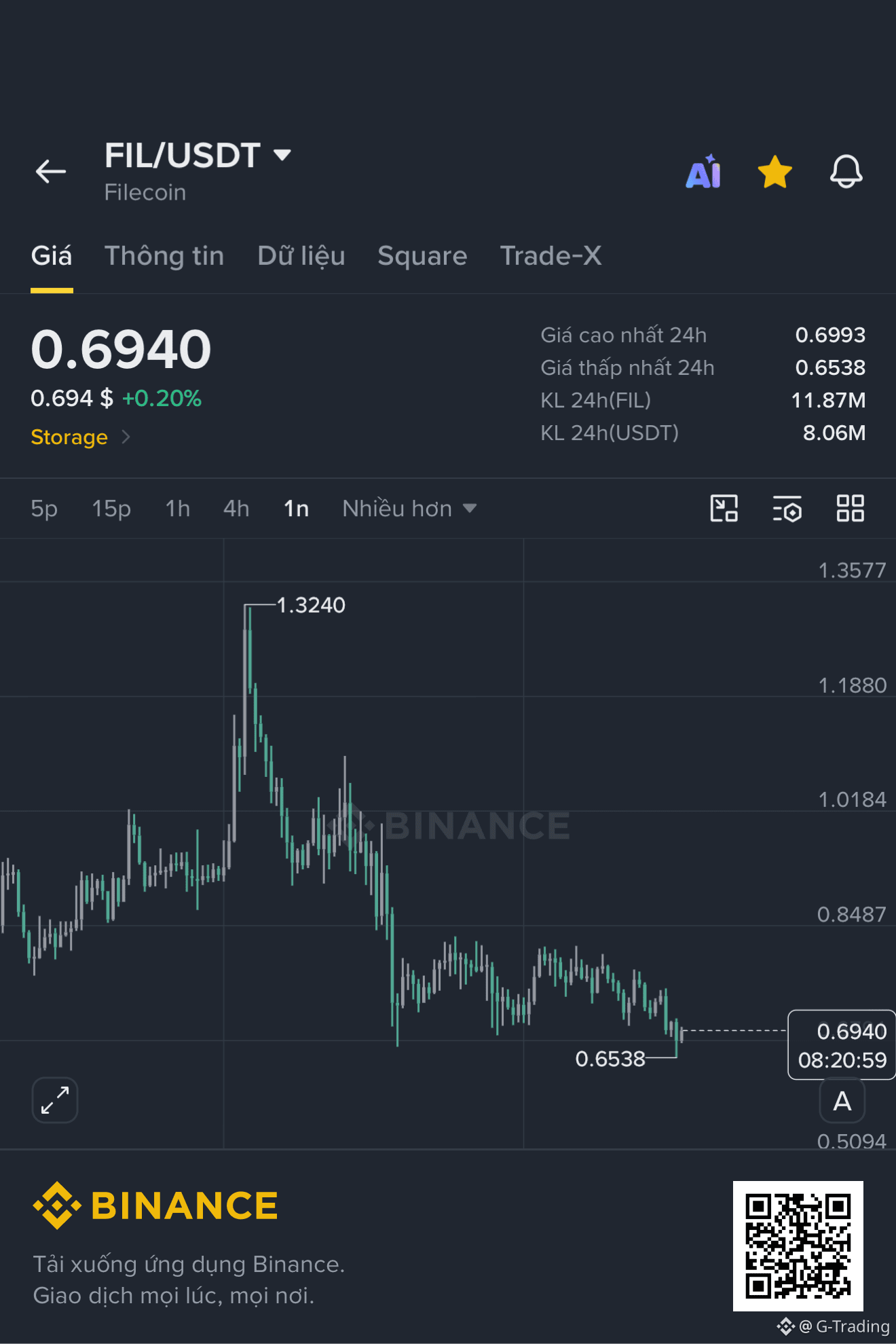Click the Binance logo in footer
The image size is (896, 1344).
pos(155,1205)
